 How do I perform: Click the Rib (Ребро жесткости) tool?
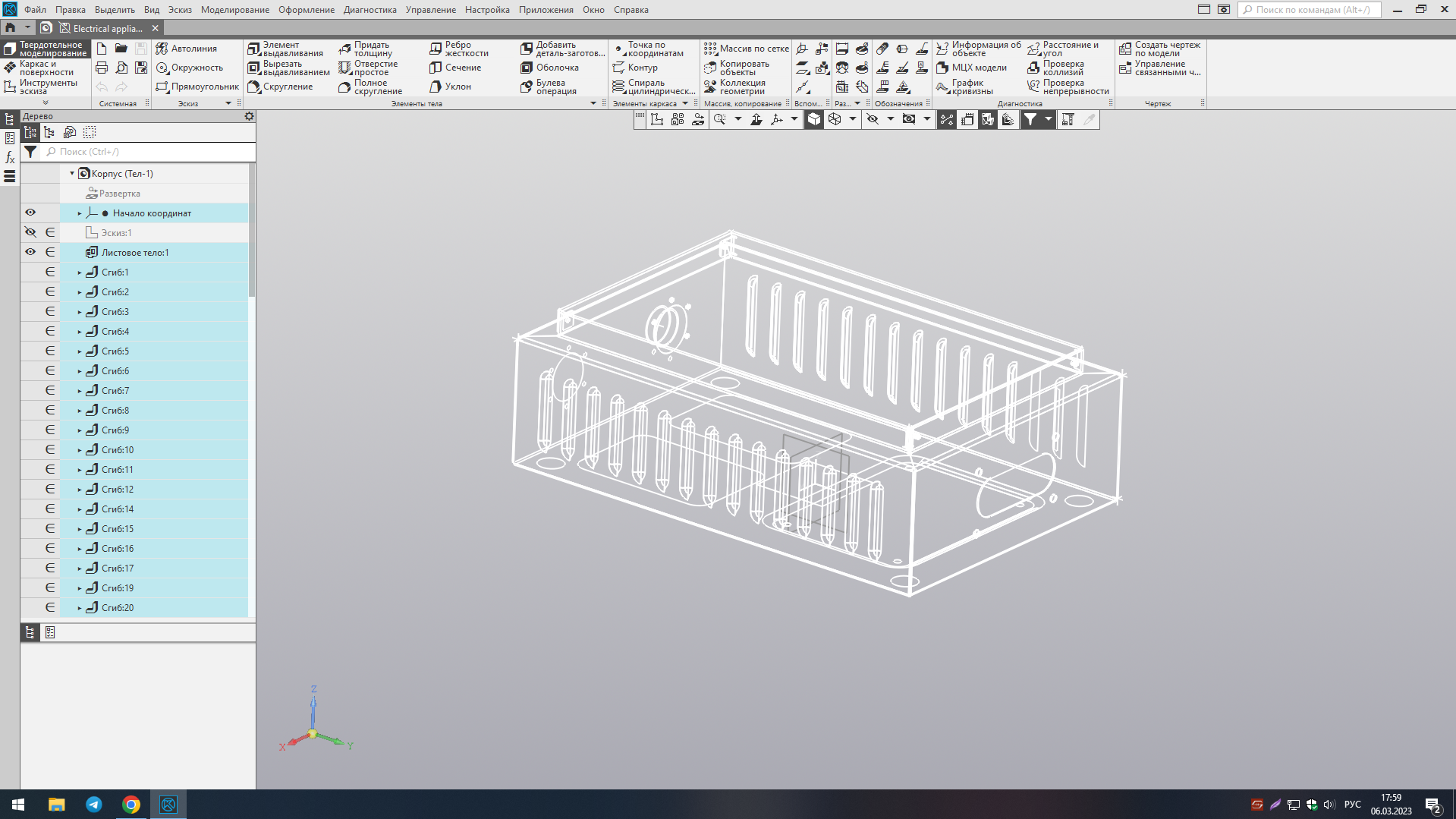pyautogui.click(x=459, y=49)
